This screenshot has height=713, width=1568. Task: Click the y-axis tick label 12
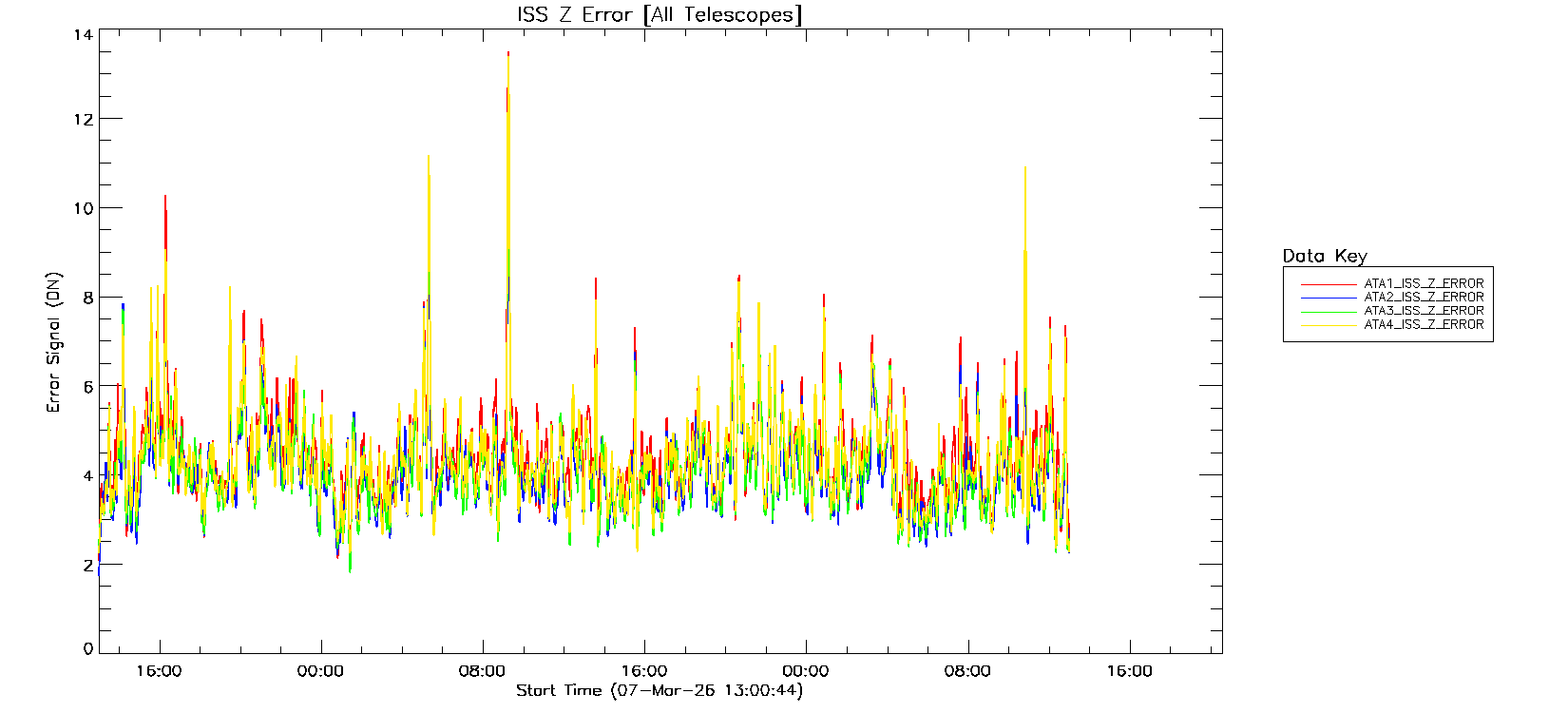point(83,119)
